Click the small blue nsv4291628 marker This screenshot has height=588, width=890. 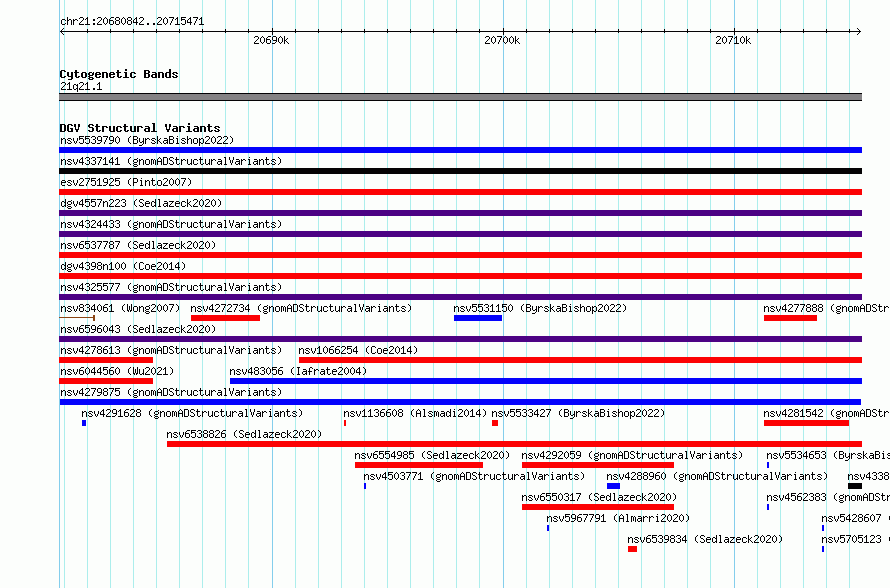point(84,423)
